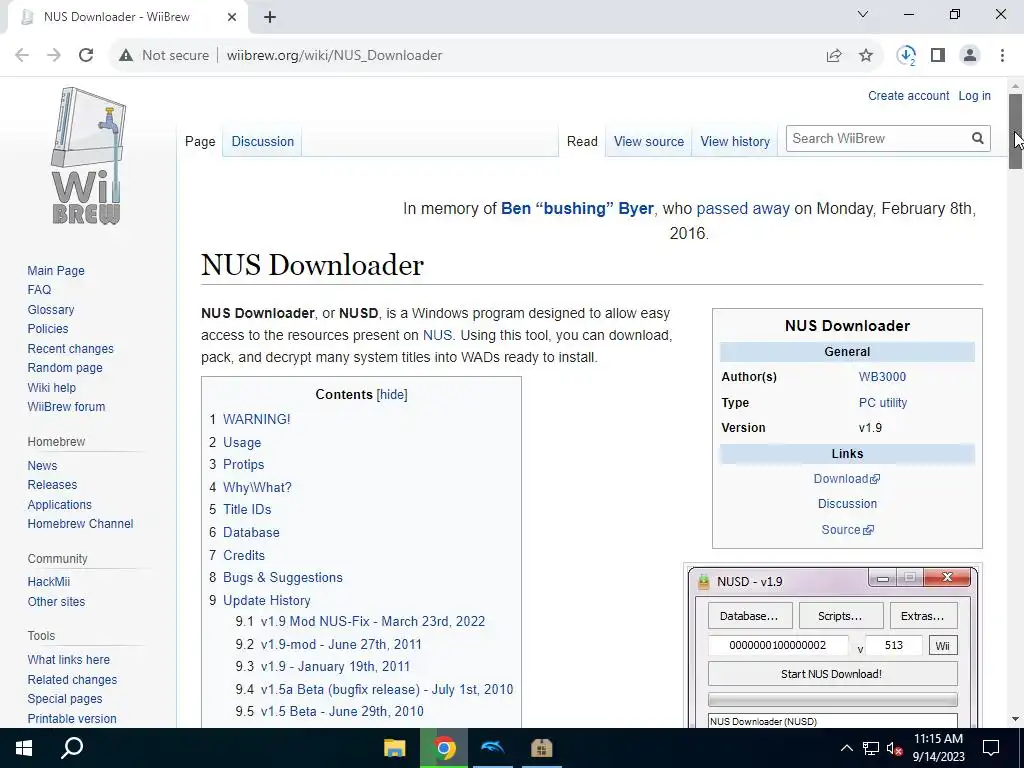Open Chrome's three-dot menu
The height and width of the screenshot is (768, 1024).
pos(1002,56)
